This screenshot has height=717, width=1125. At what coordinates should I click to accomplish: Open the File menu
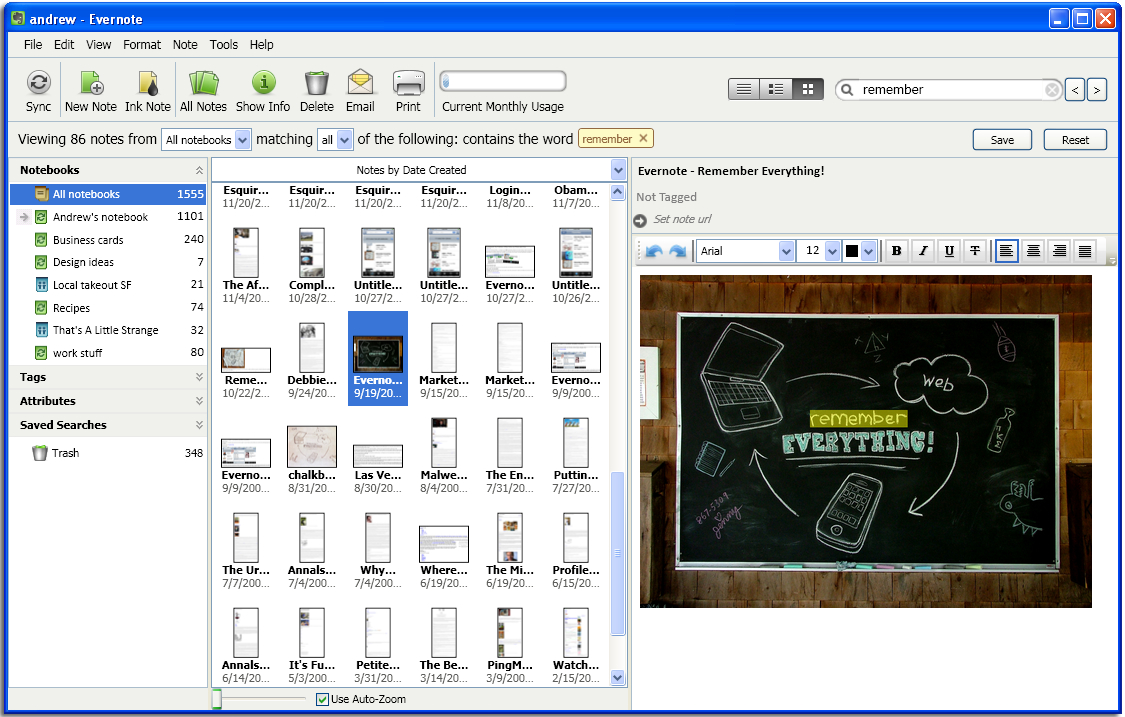point(33,44)
